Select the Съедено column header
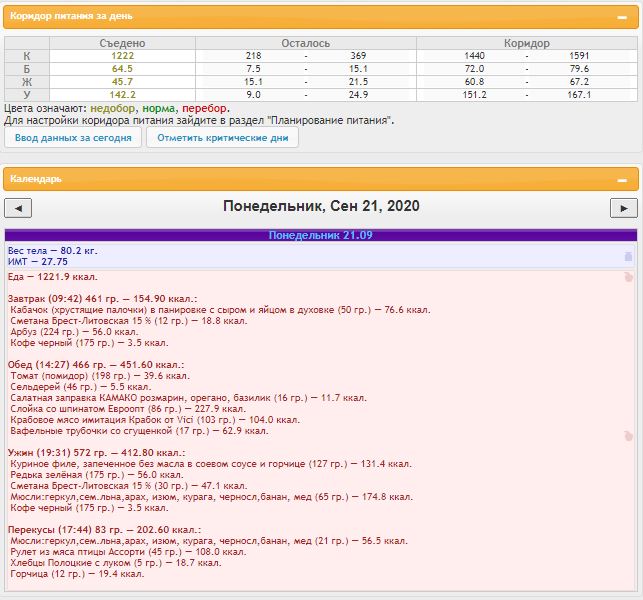Viewport: 643px width, 600px height. pos(122,43)
